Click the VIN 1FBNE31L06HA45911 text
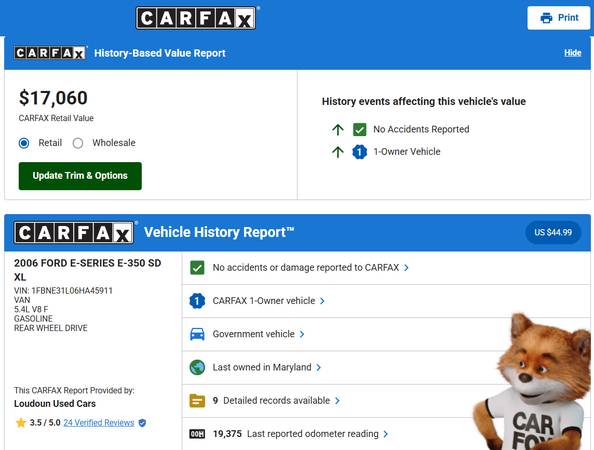Image resolution: width=594 pixels, height=450 pixels. coord(63,291)
